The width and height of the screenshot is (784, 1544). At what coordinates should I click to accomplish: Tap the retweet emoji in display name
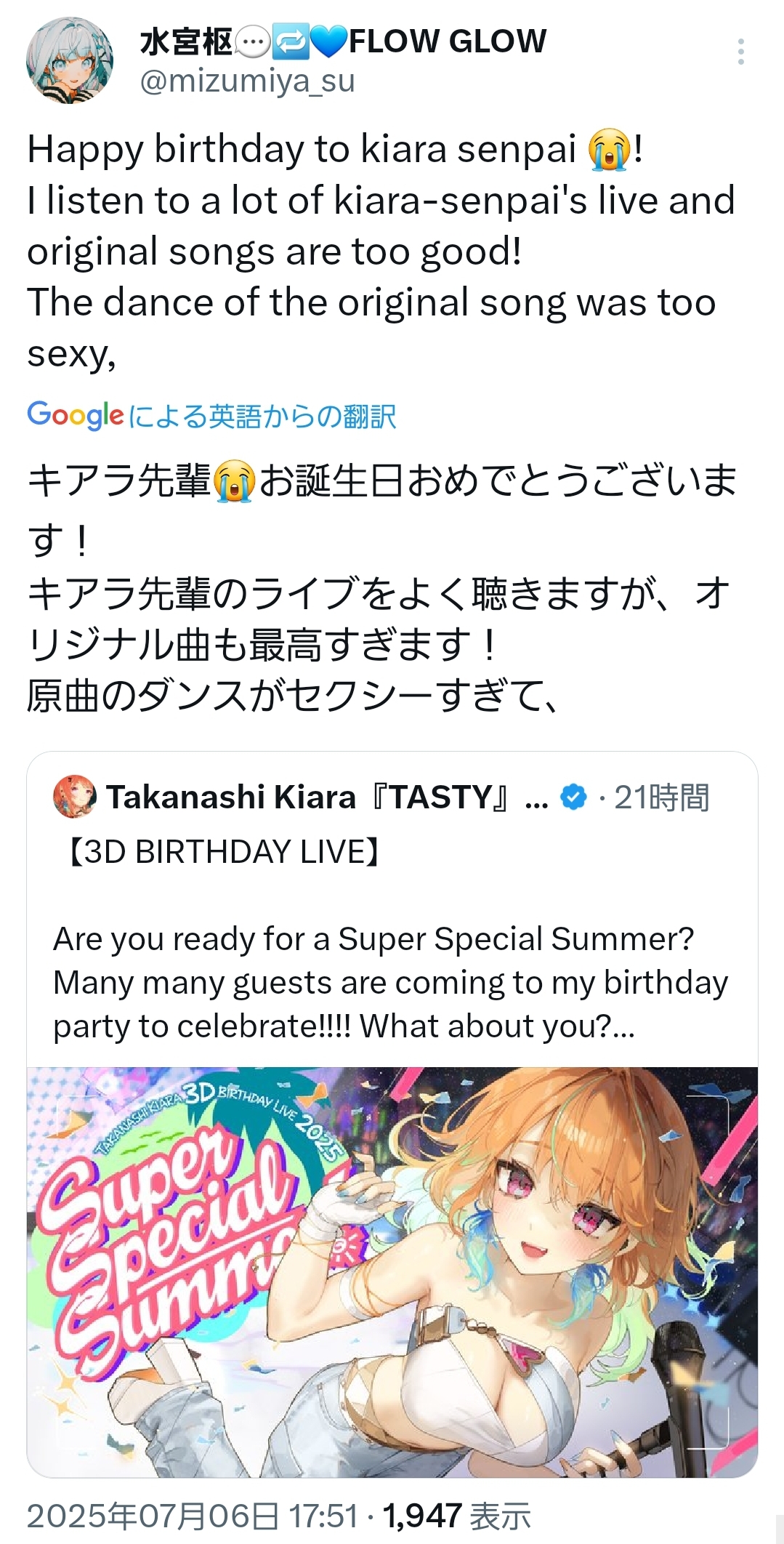tap(291, 43)
